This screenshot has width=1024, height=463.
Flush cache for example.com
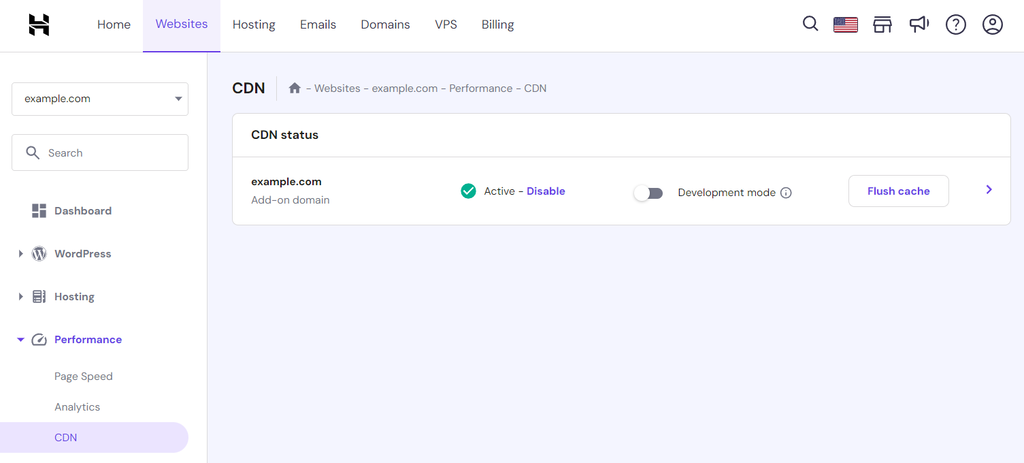898,191
